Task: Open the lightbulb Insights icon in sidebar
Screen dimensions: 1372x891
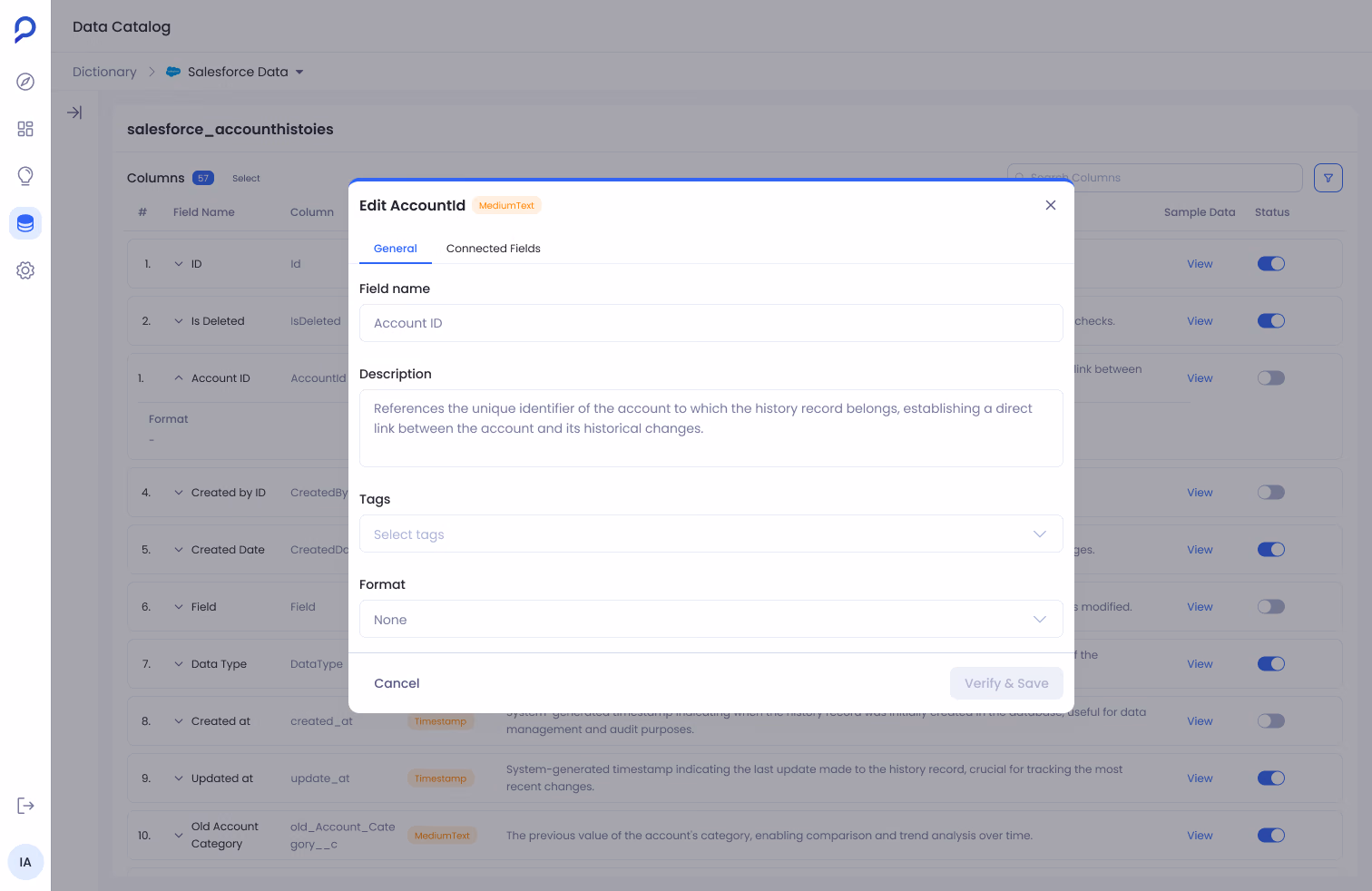Action: click(25, 176)
